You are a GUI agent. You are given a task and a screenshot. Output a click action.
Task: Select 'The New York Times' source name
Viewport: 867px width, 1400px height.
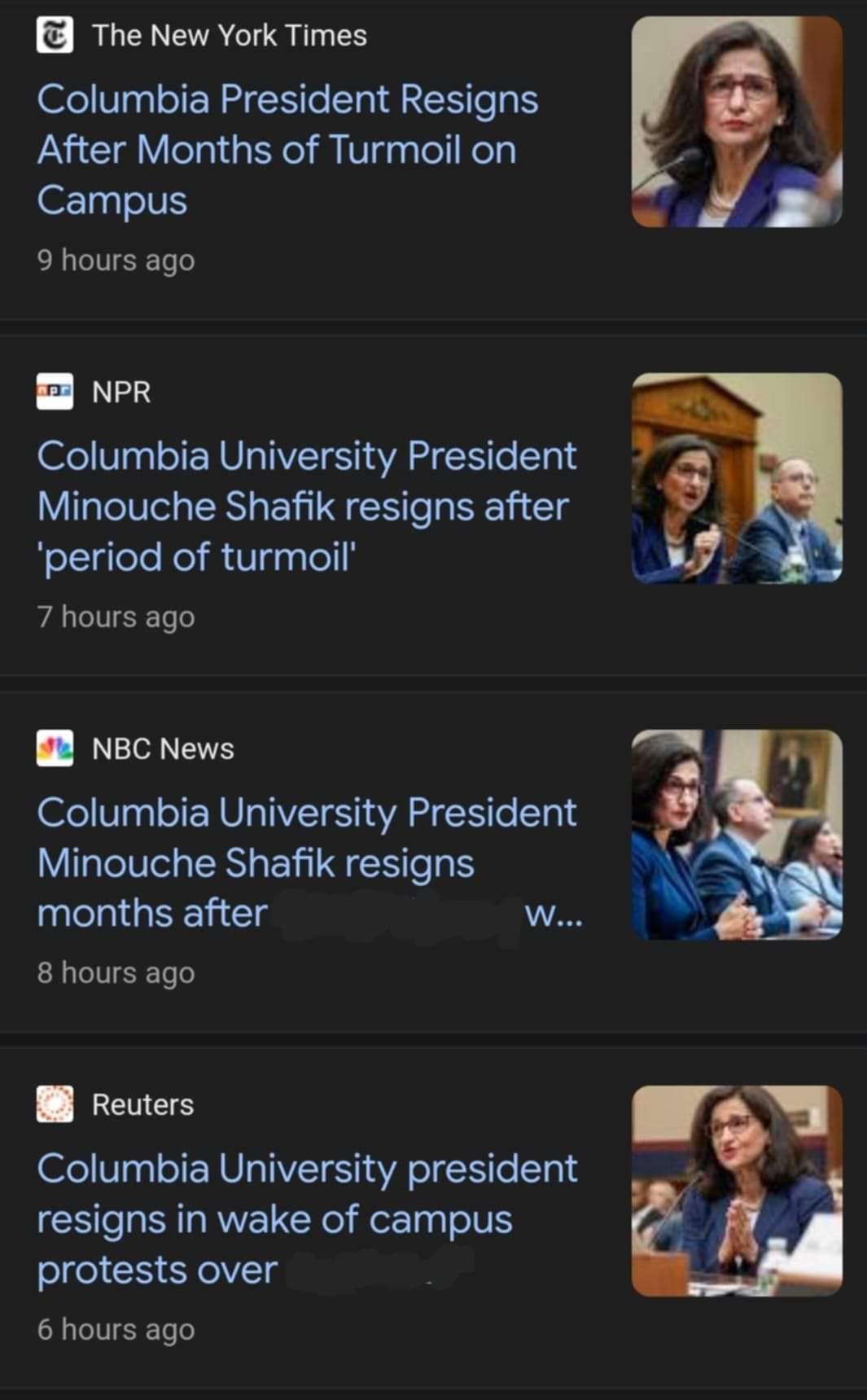pos(229,36)
